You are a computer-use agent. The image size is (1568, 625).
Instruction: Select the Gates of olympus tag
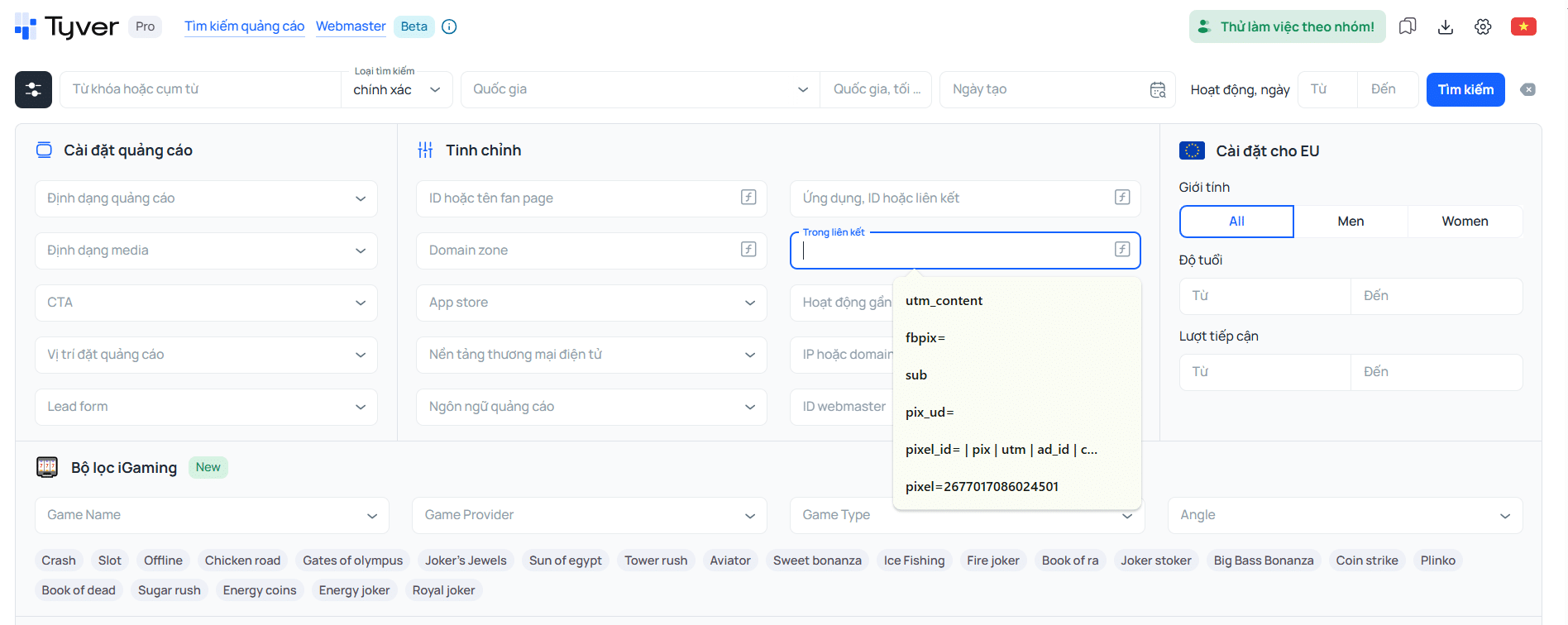pyautogui.click(x=353, y=561)
